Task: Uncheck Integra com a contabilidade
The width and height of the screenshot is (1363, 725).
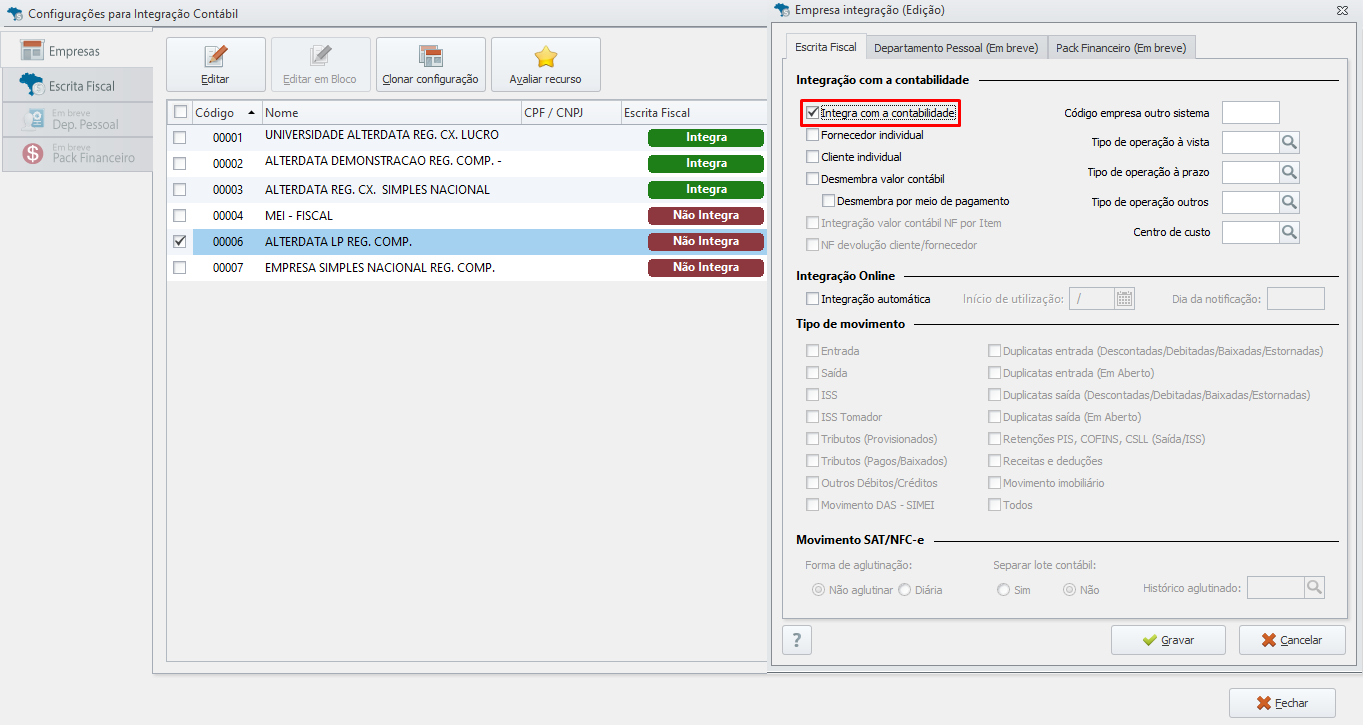Action: 813,113
